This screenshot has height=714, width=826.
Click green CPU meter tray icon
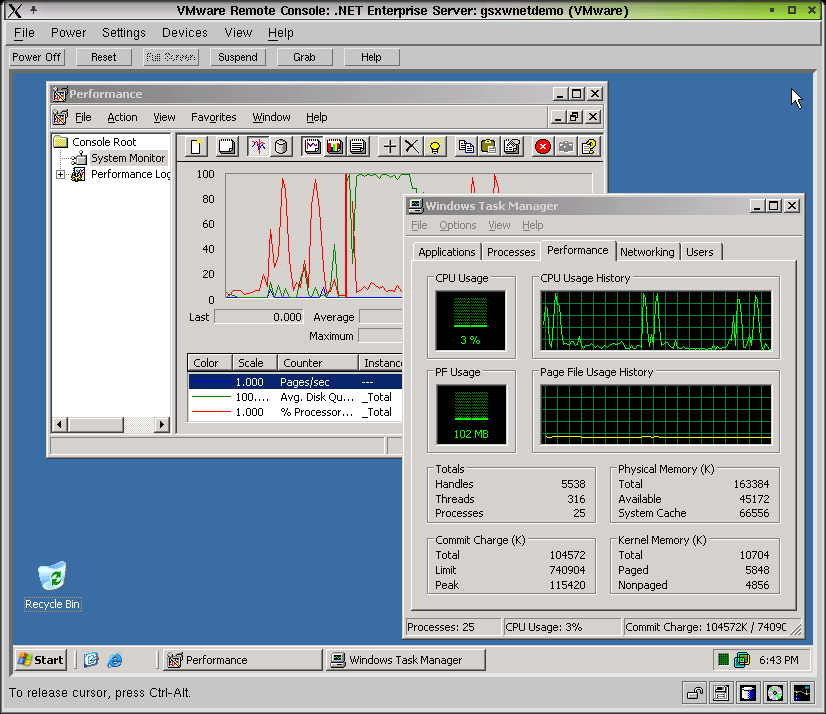pyautogui.click(x=724, y=660)
